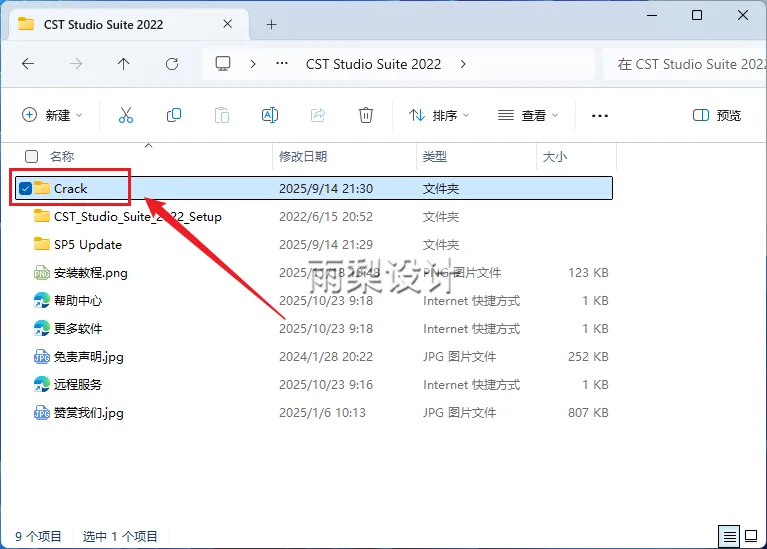Expand chevron after CST Studio Suite 2022 path
Viewport: 767px width, 549px height.
(x=463, y=64)
